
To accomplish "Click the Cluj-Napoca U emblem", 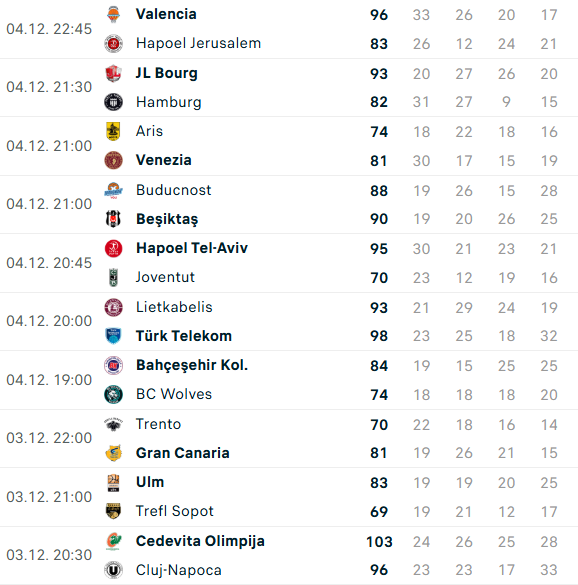I will 113,570.
